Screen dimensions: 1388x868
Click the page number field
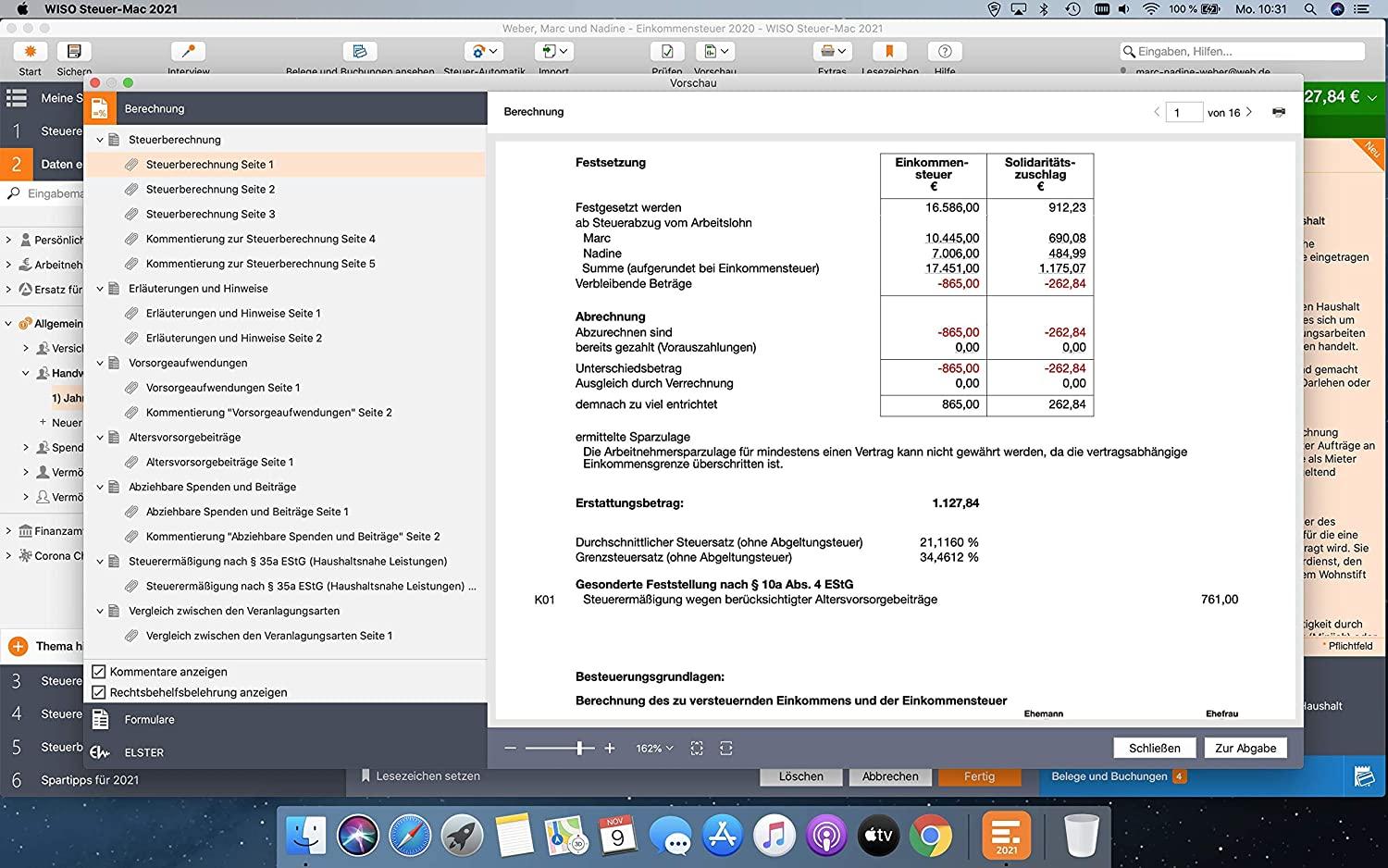click(1184, 113)
